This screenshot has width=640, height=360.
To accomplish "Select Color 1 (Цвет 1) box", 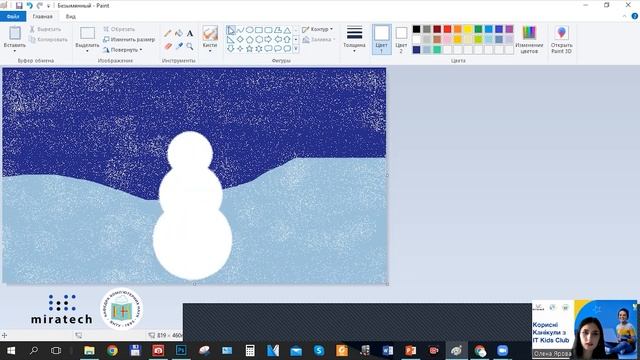I will [x=382, y=40].
